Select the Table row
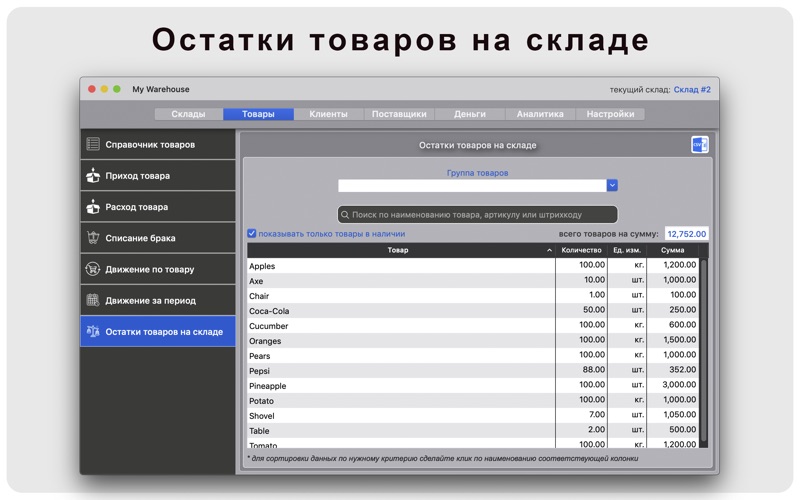Viewport: 800px width, 500px height. (x=473, y=430)
